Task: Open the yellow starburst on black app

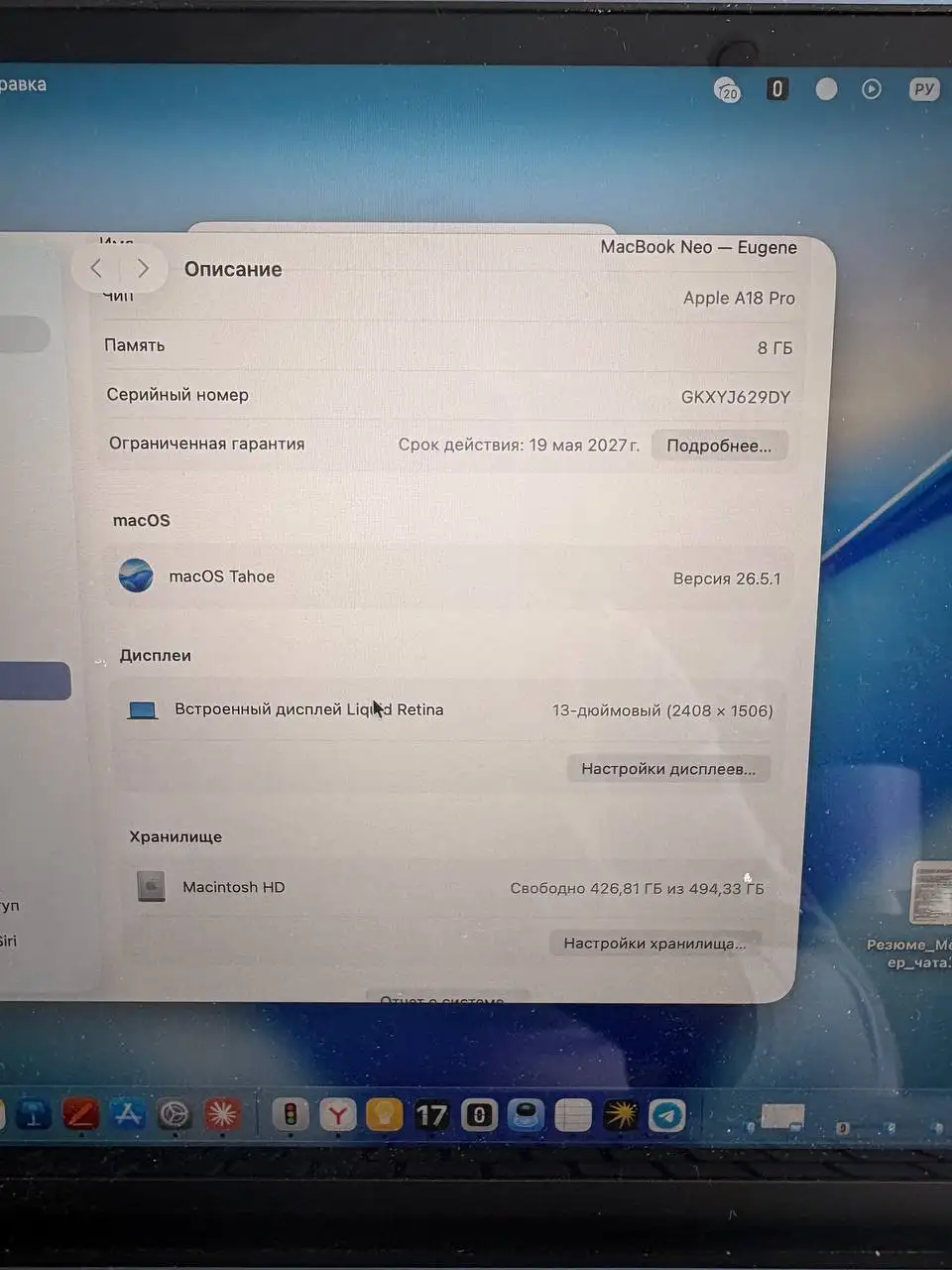Action: (x=621, y=1115)
